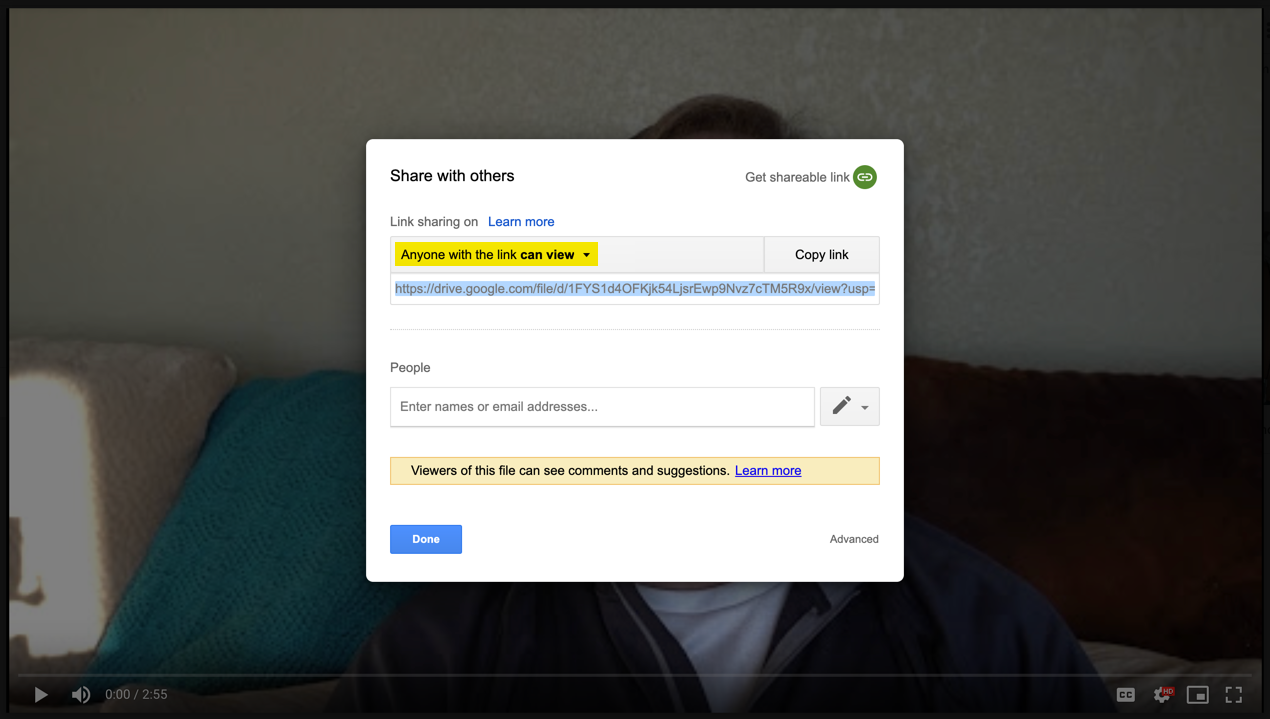Expand 'Anyone with the link can view' dropdown
1270x719 pixels.
click(x=497, y=255)
